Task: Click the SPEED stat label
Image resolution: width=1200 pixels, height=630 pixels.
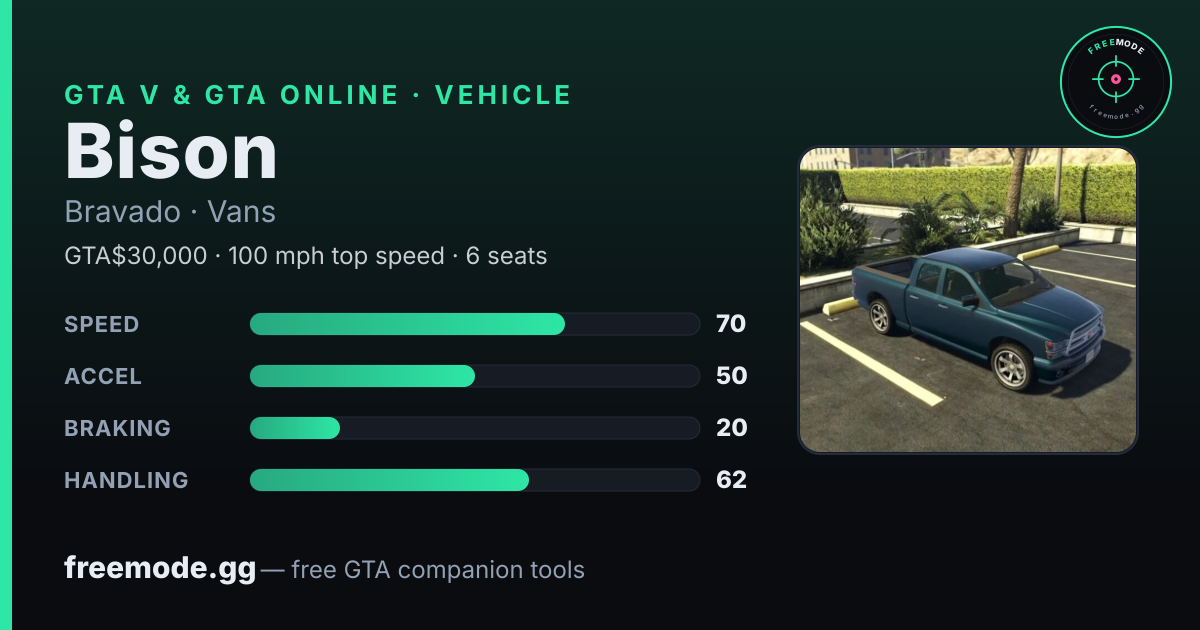Action: pyautogui.click(x=102, y=324)
